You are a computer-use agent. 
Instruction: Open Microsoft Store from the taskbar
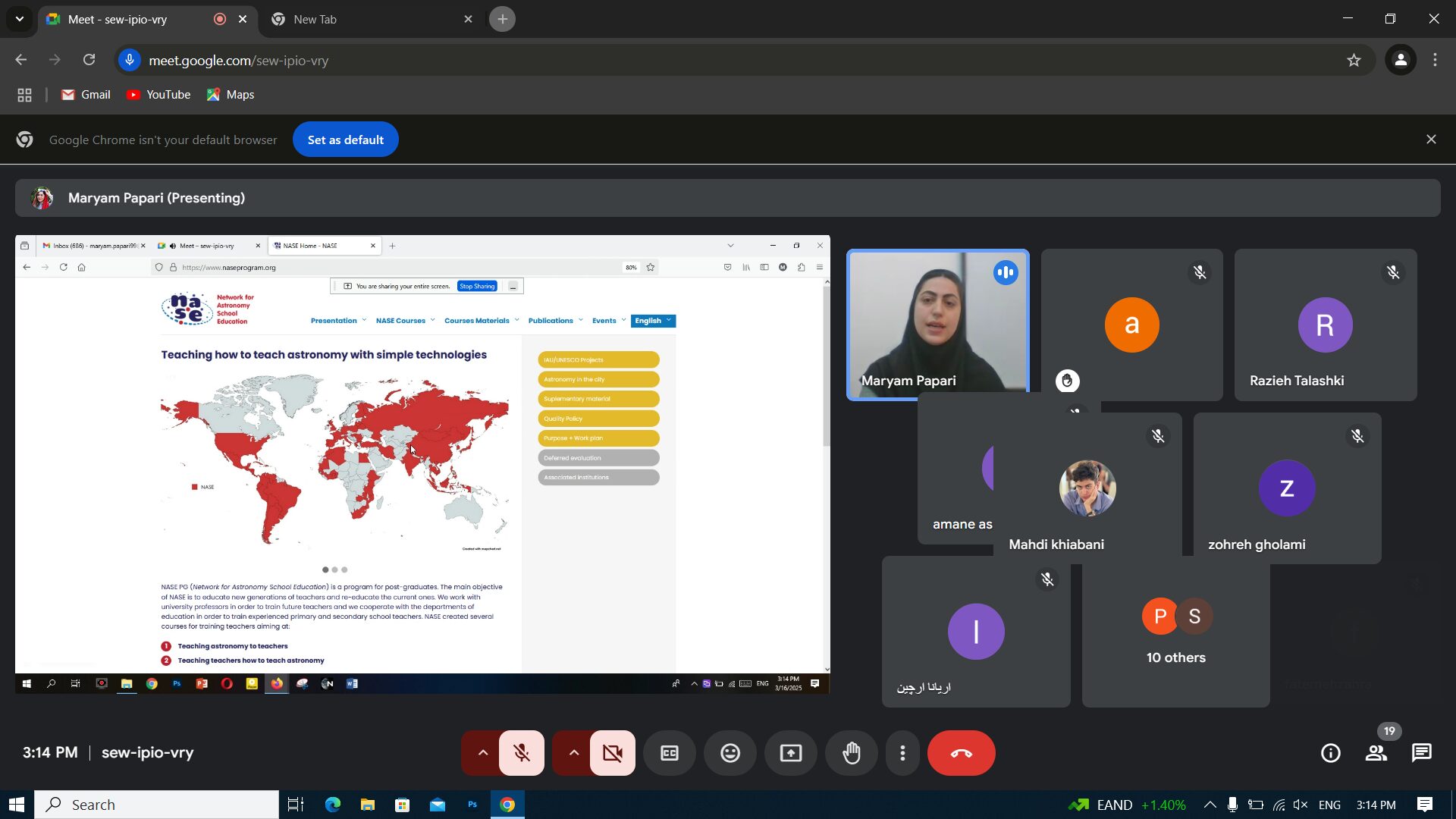coord(403,805)
